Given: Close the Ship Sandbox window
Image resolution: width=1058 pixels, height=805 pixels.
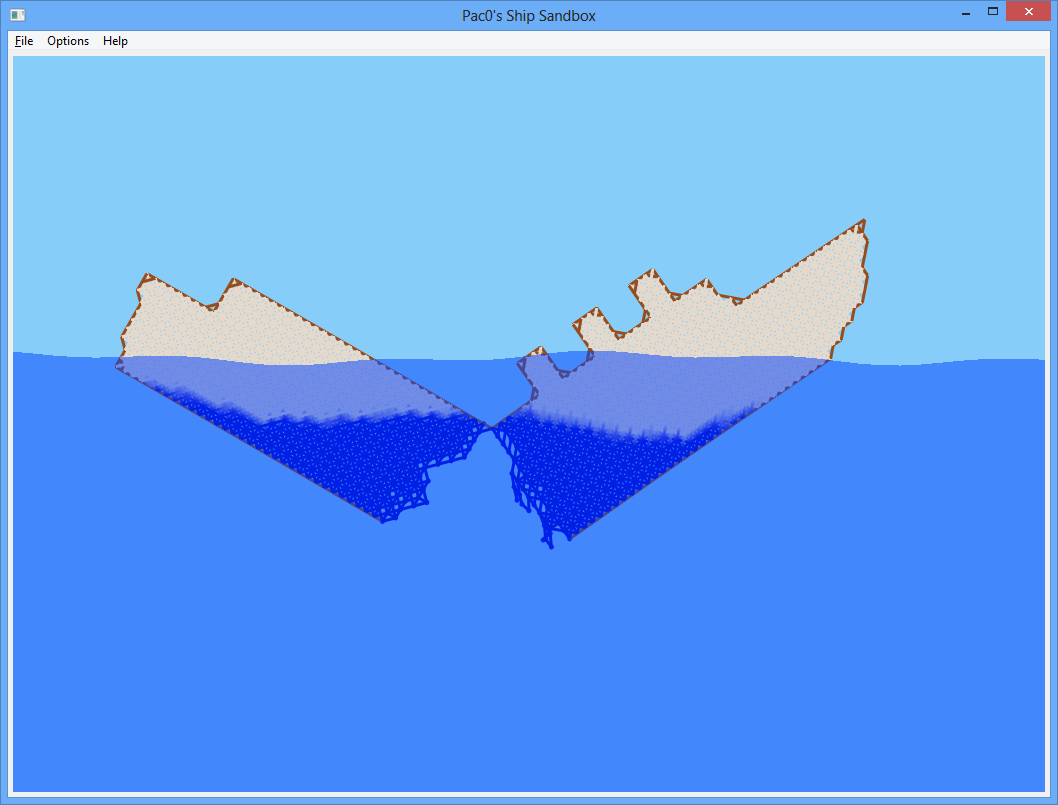Looking at the screenshot, I should pyautogui.click(x=1028, y=11).
